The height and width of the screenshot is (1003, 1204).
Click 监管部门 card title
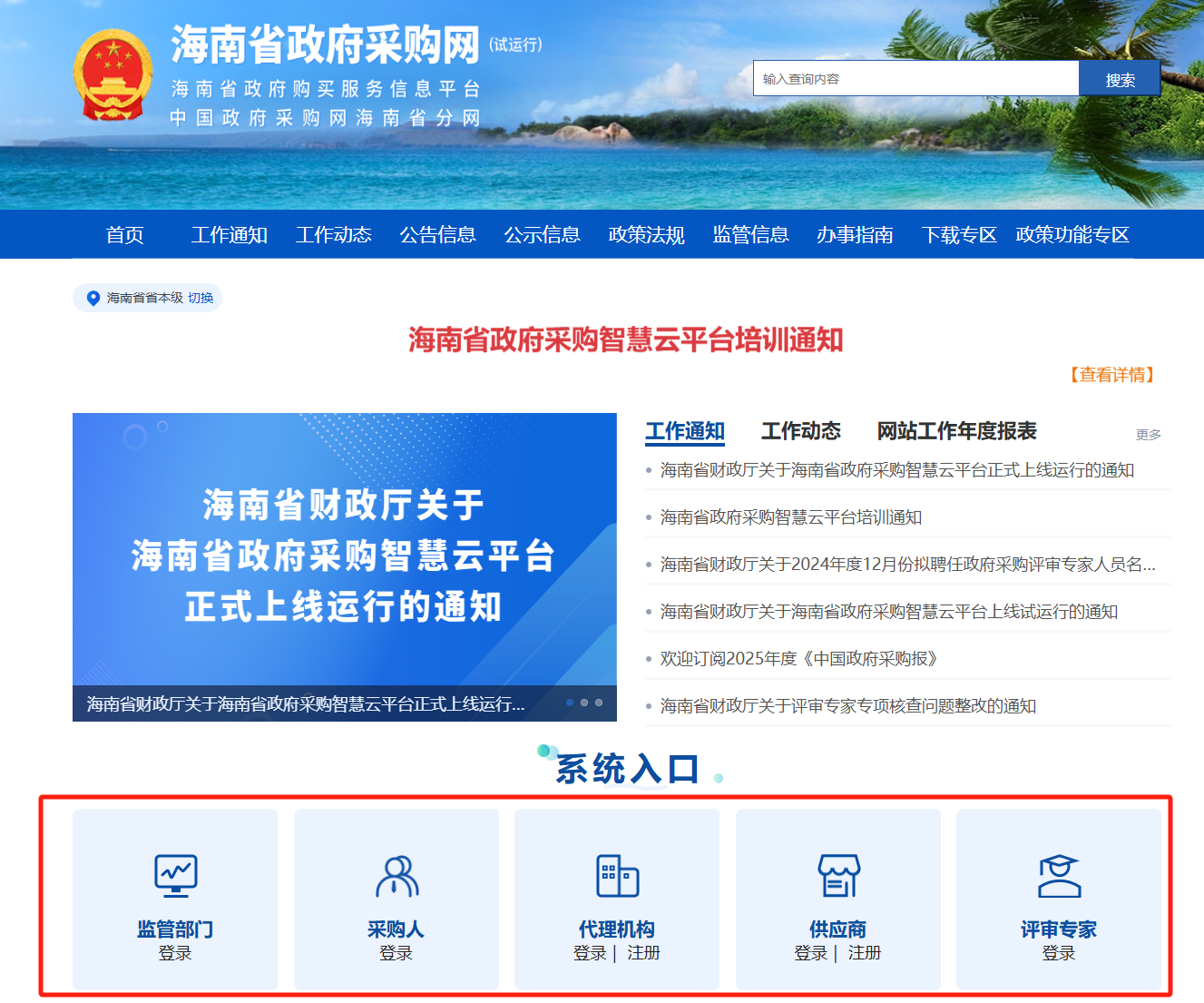click(175, 929)
